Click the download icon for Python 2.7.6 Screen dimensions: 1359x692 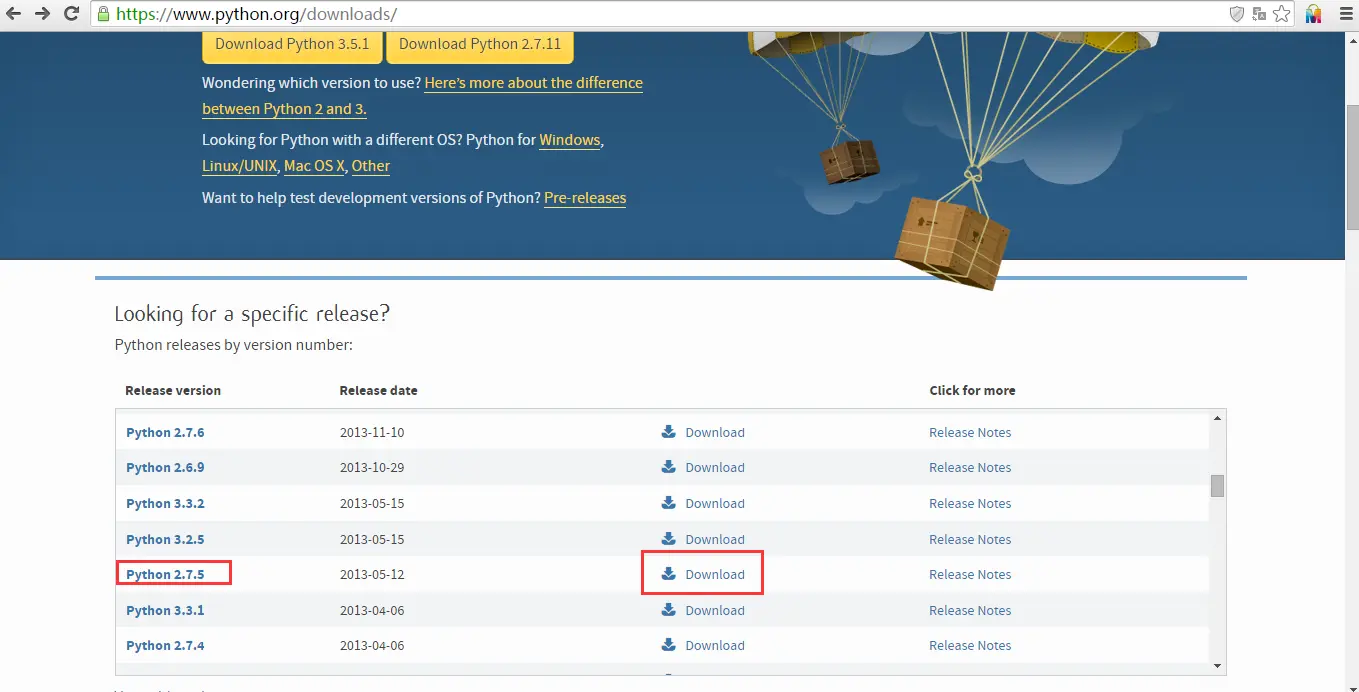669,432
